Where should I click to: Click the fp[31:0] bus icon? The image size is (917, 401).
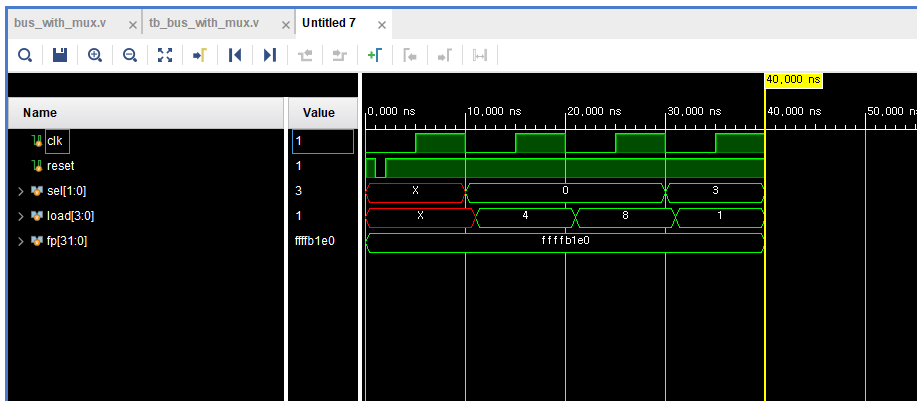pos(37,241)
